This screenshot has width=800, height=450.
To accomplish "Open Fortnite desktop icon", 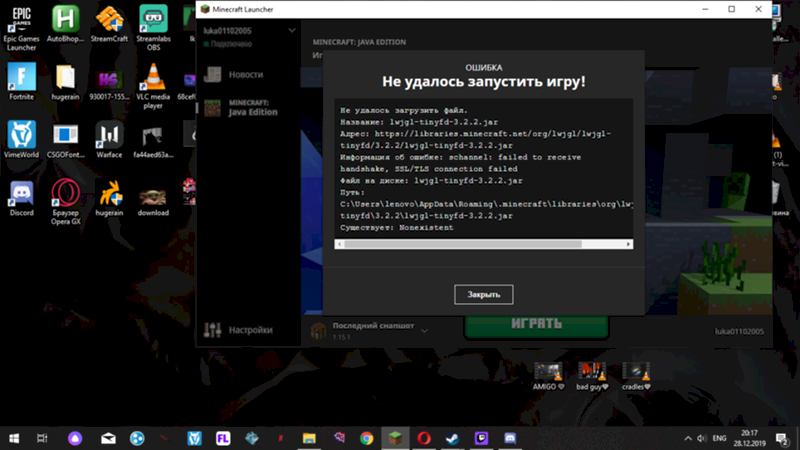I will coord(20,77).
